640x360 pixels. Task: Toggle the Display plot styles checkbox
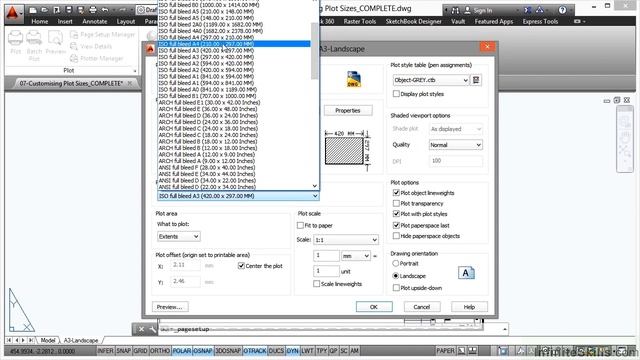point(396,94)
